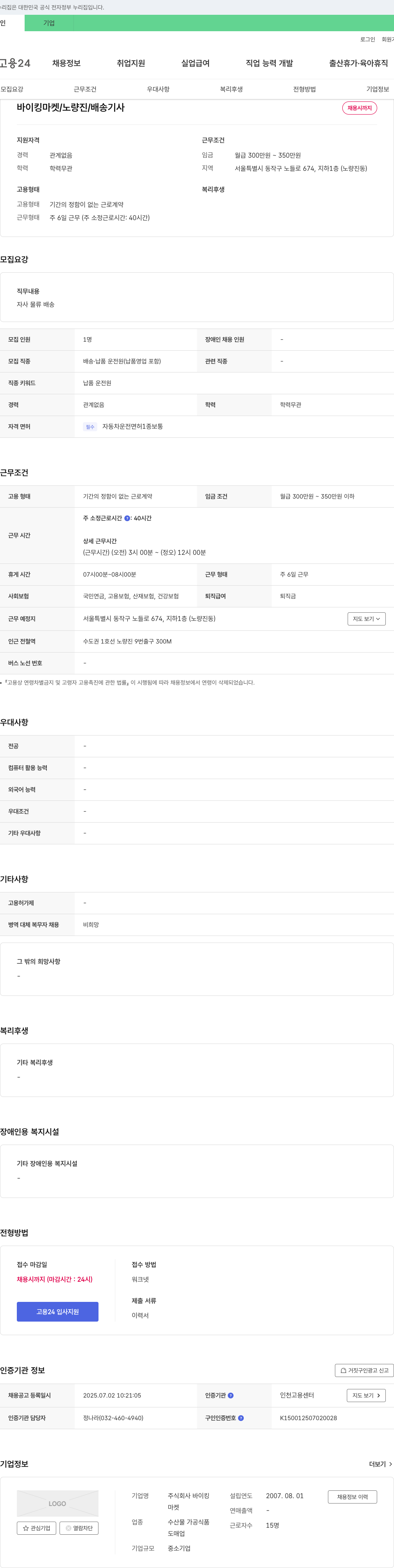The height and width of the screenshot is (1568, 394).
Task: Expand 지도 보기 dropdown for 근무 예정지
Action: (367, 618)
